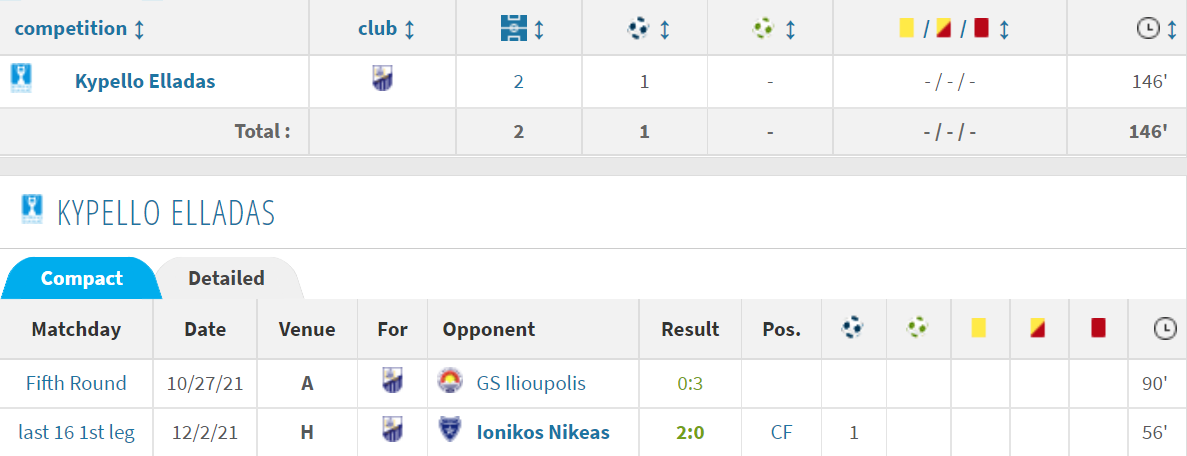
Task: Click team crest in Fifth Round row
Action: (392, 381)
